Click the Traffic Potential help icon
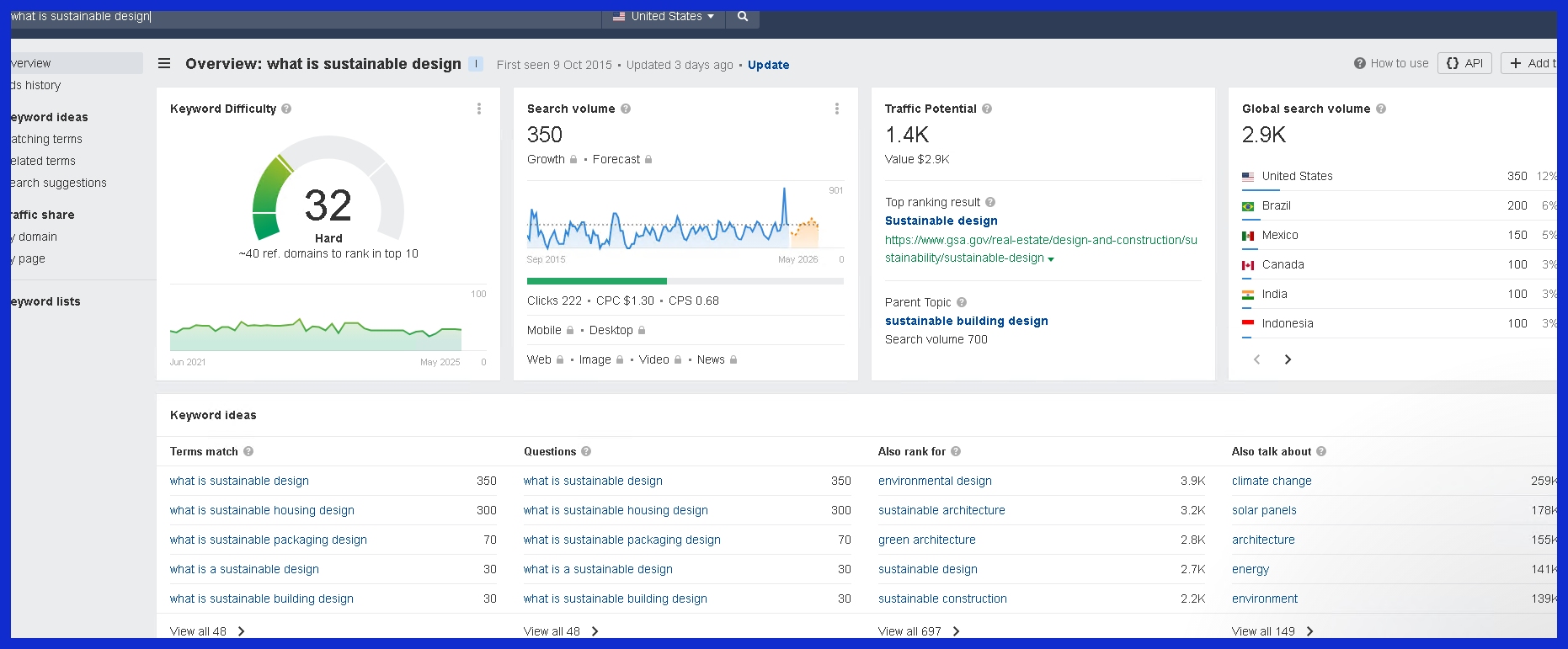 click(x=987, y=109)
